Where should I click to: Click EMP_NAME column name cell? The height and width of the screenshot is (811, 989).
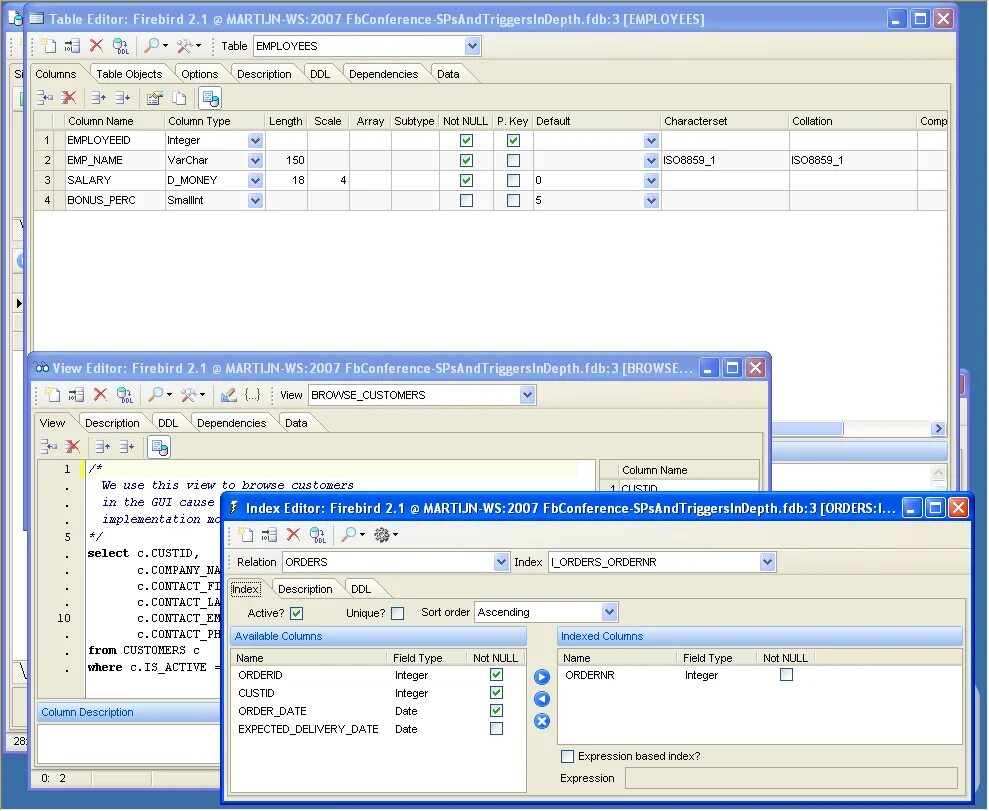click(x=114, y=160)
